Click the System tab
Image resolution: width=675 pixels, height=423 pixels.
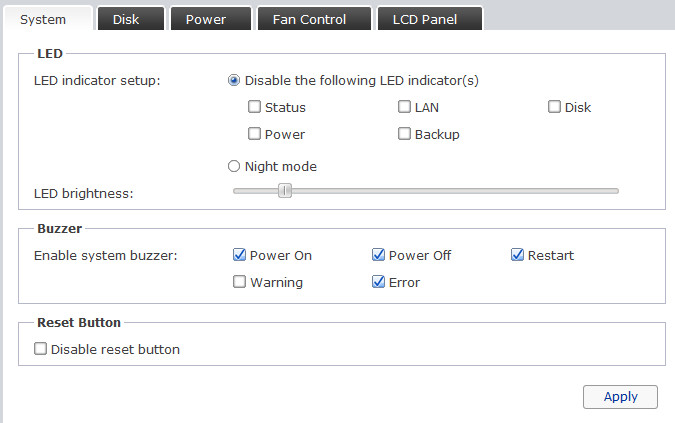[x=44, y=19]
